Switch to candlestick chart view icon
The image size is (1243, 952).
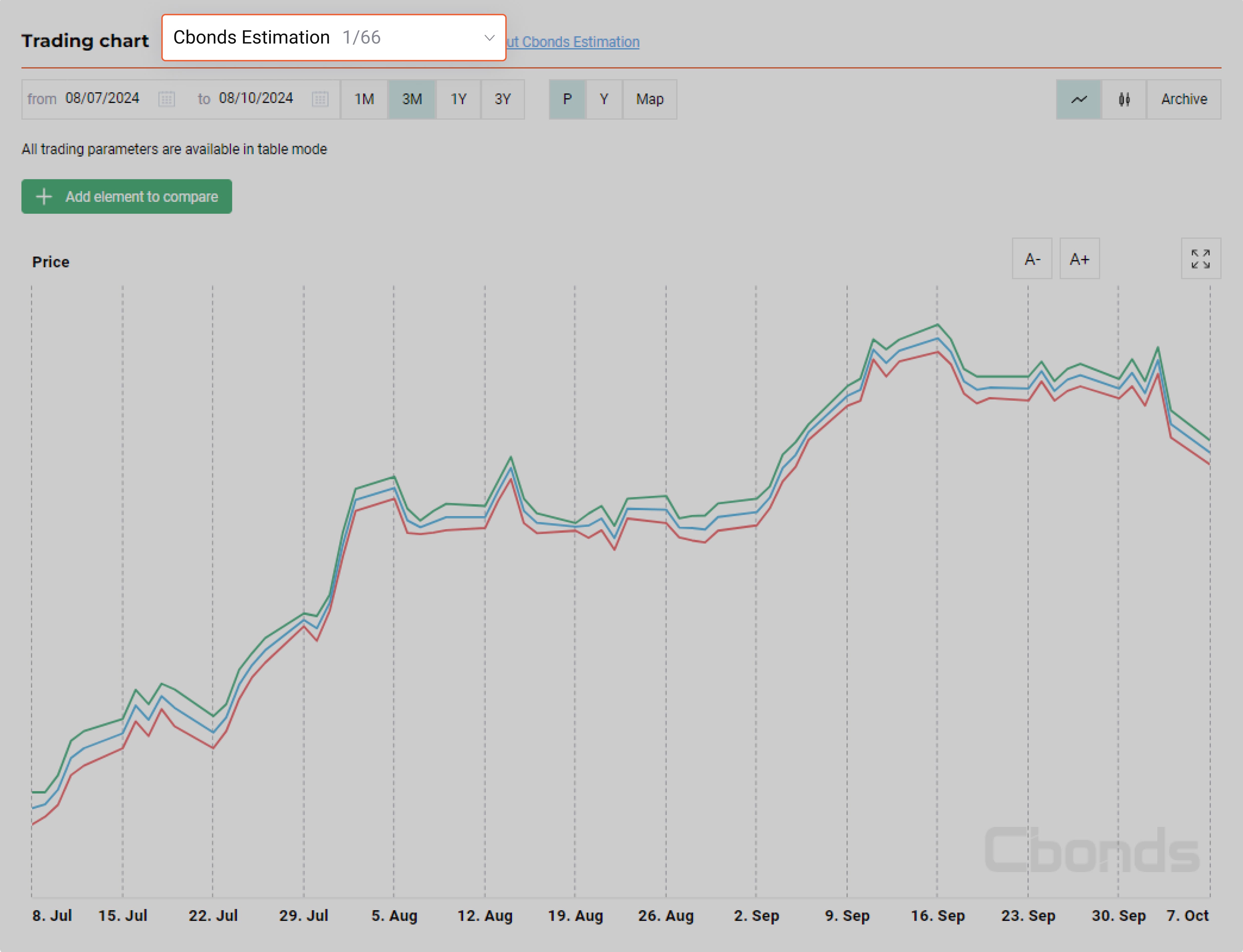1124,99
